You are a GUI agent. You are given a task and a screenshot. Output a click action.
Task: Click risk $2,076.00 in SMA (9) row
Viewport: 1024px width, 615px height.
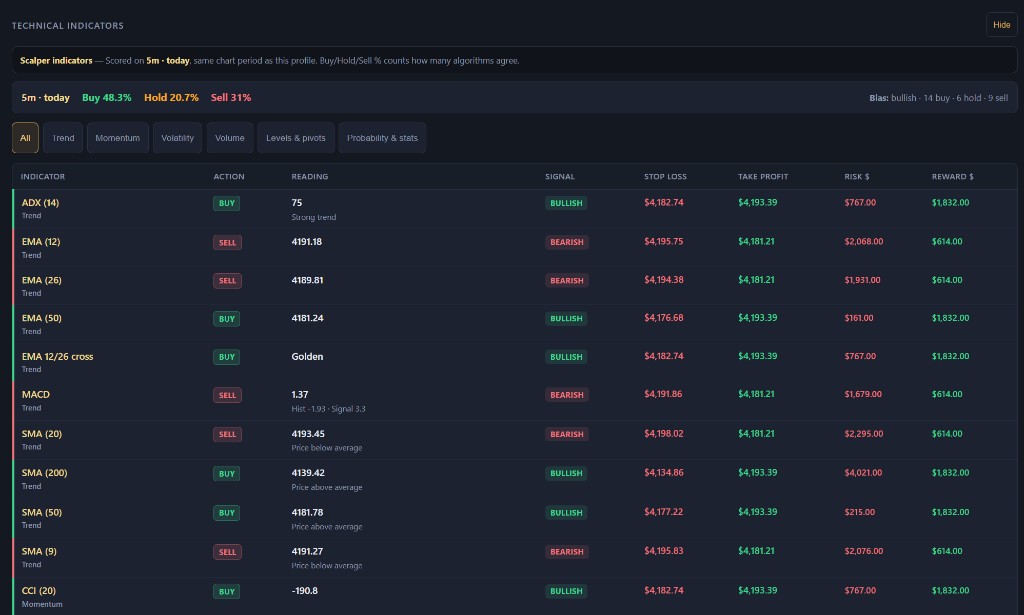click(863, 551)
